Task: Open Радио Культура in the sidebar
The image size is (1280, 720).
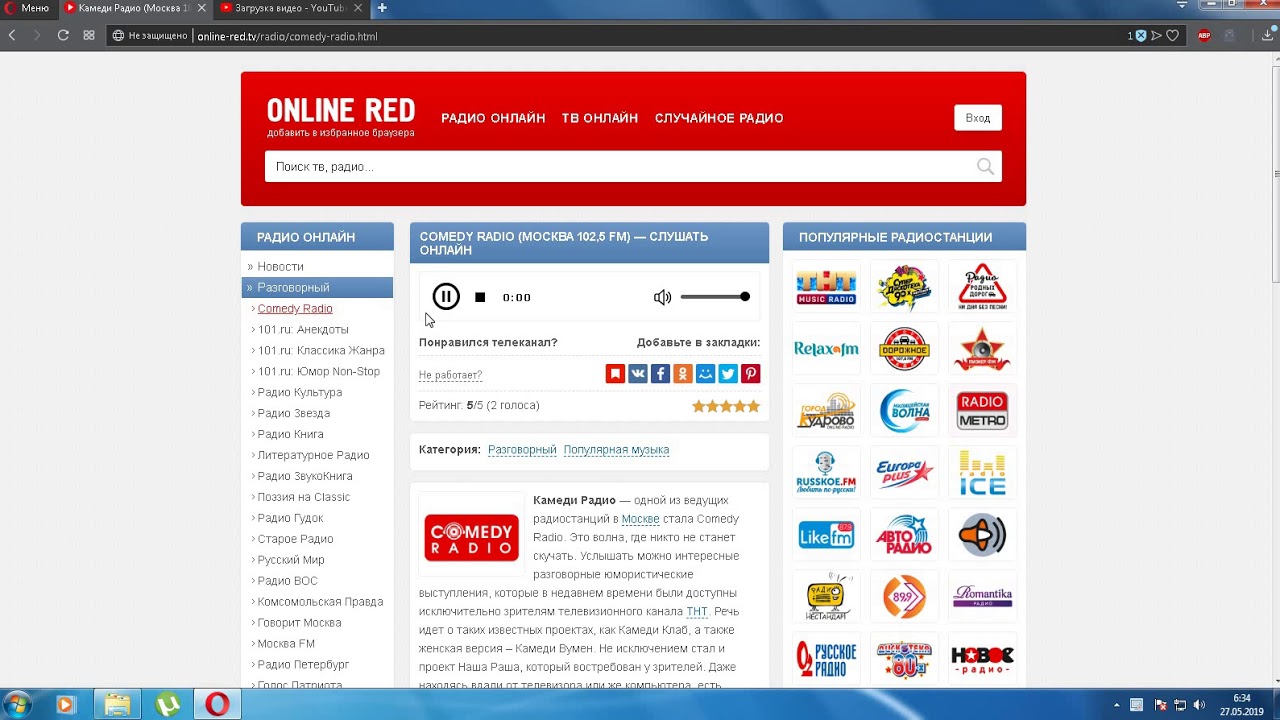Action: 300,393
